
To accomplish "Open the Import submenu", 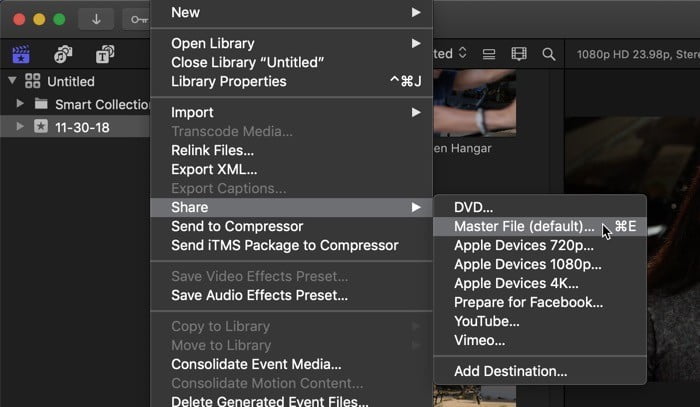I will [292, 112].
